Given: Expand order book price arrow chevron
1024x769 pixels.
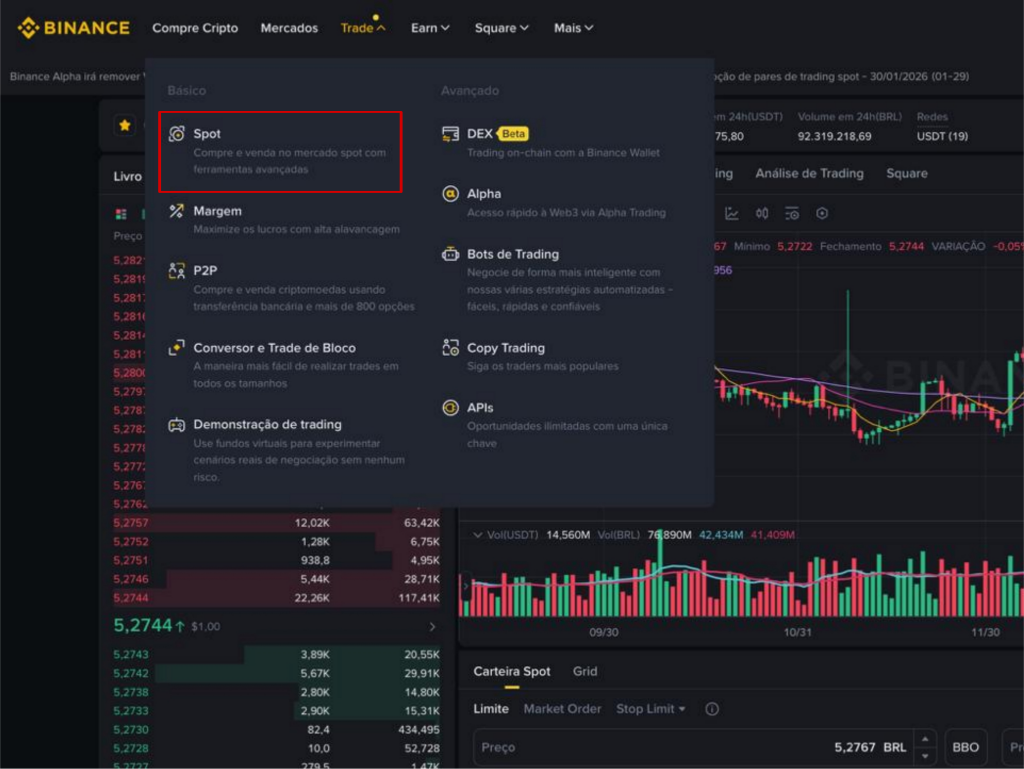Looking at the screenshot, I should click(x=432, y=627).
